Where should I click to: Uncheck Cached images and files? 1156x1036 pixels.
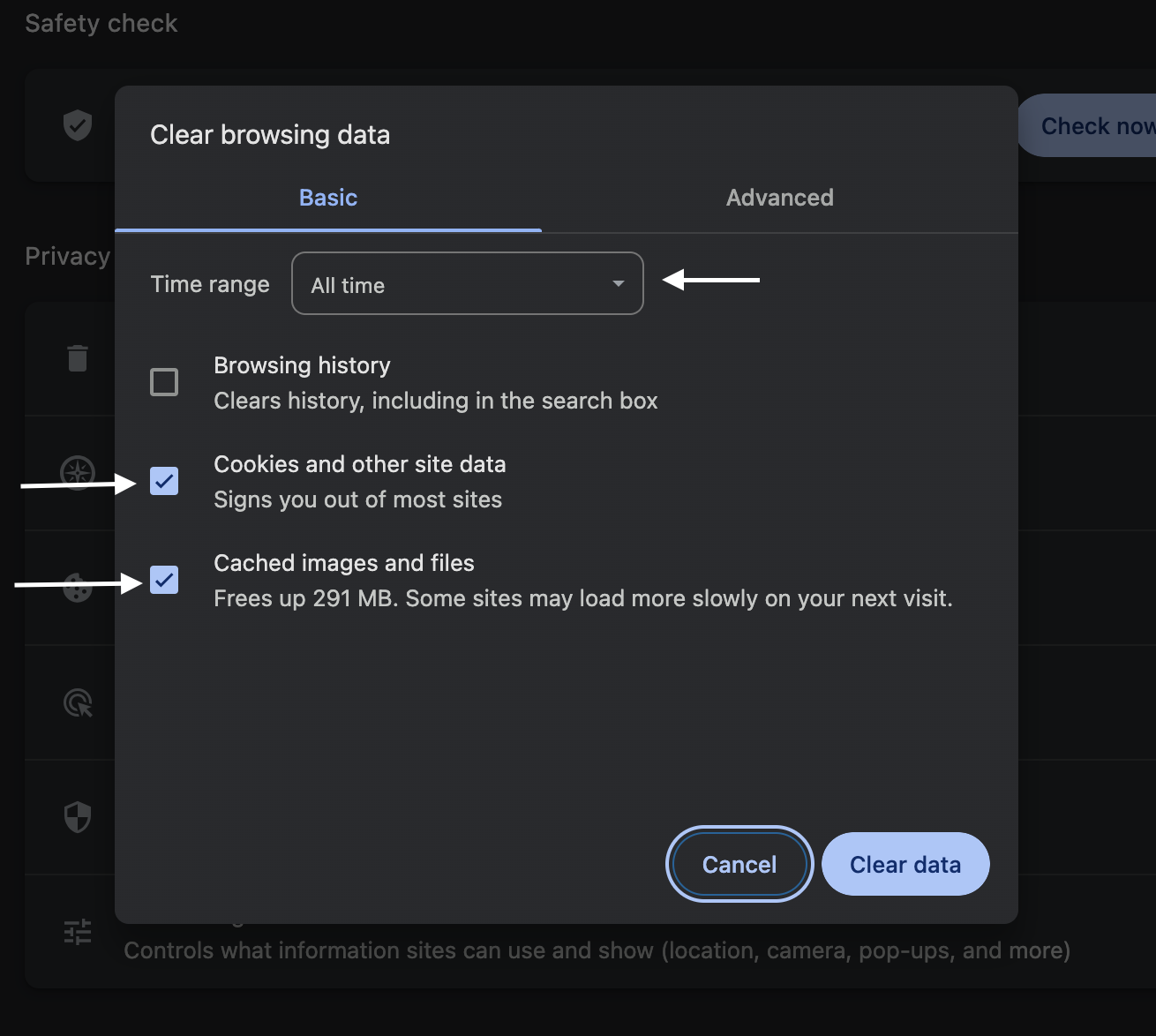164,580
